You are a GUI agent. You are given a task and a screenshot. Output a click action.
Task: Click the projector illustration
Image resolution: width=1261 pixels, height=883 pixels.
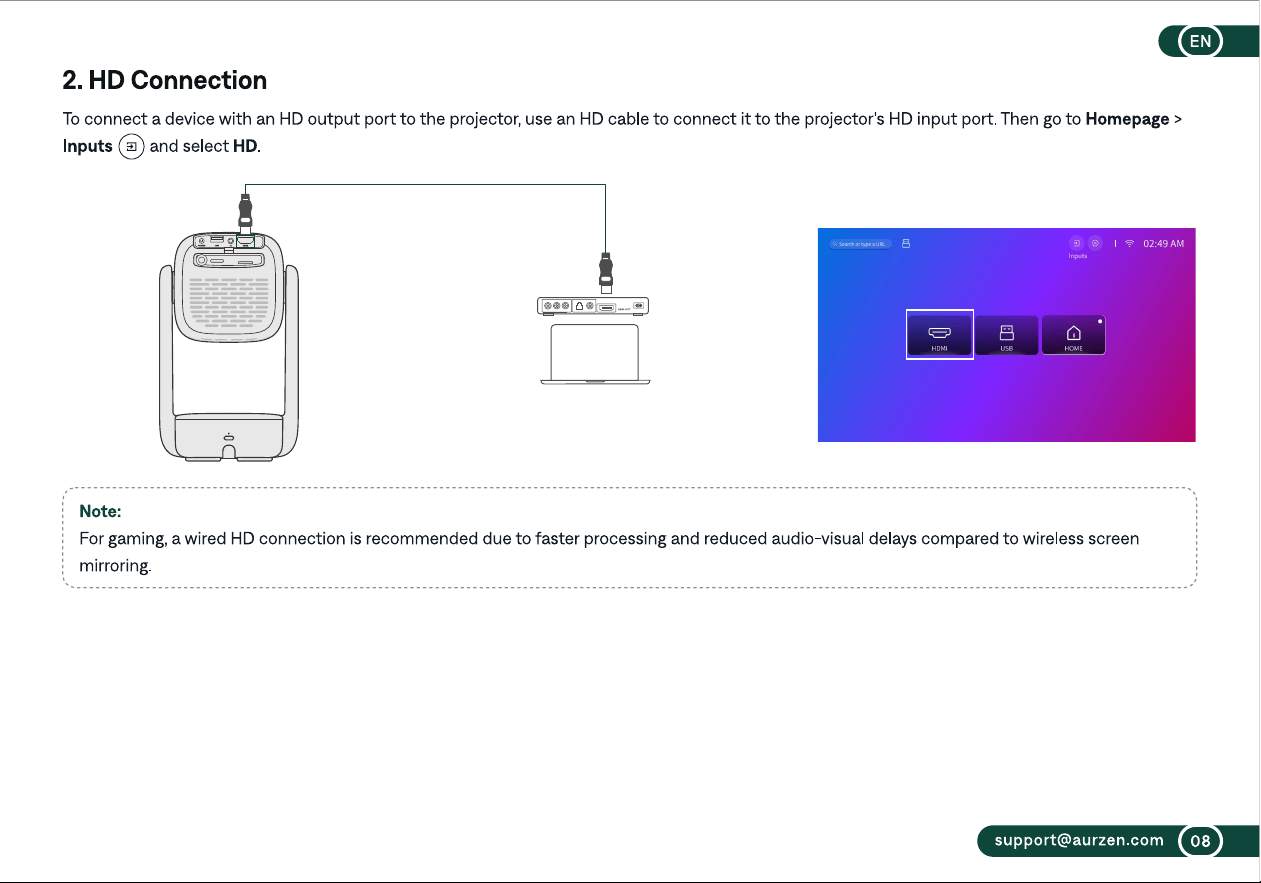tap(229, 345)
